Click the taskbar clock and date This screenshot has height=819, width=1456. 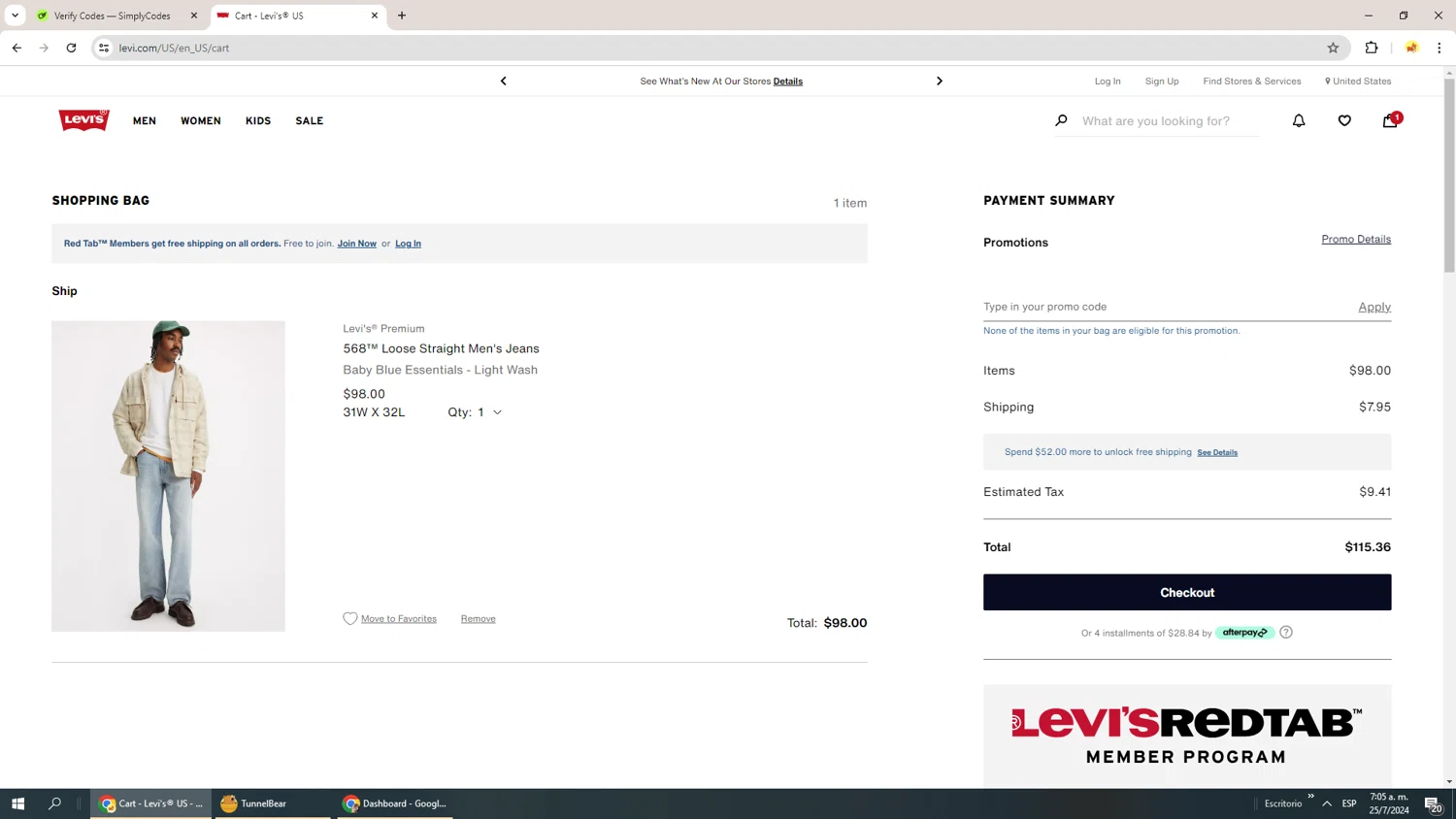(x=1389, y=803)
